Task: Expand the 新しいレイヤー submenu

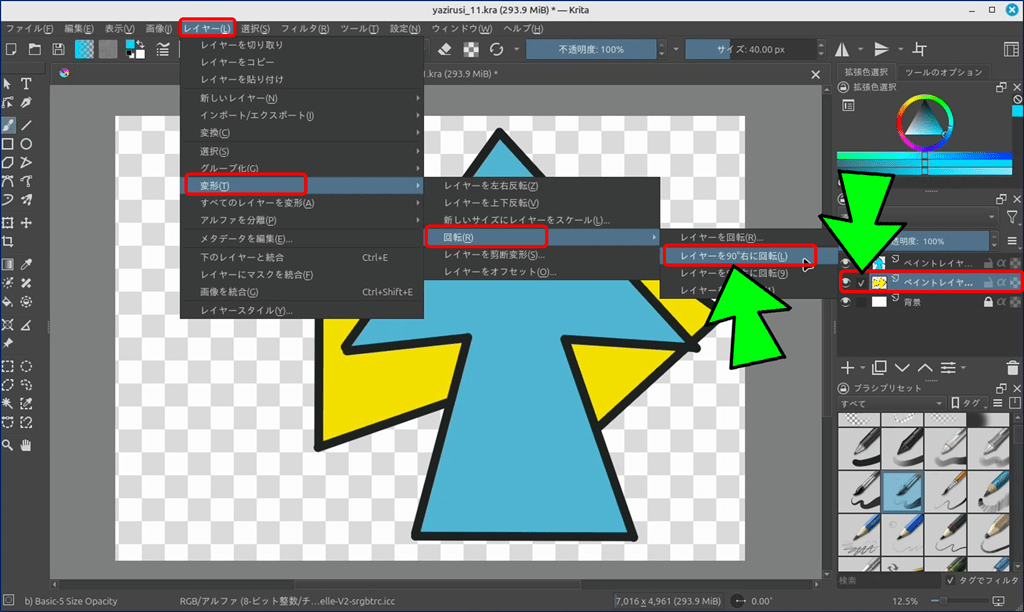Action: click(x=300, y=98)
